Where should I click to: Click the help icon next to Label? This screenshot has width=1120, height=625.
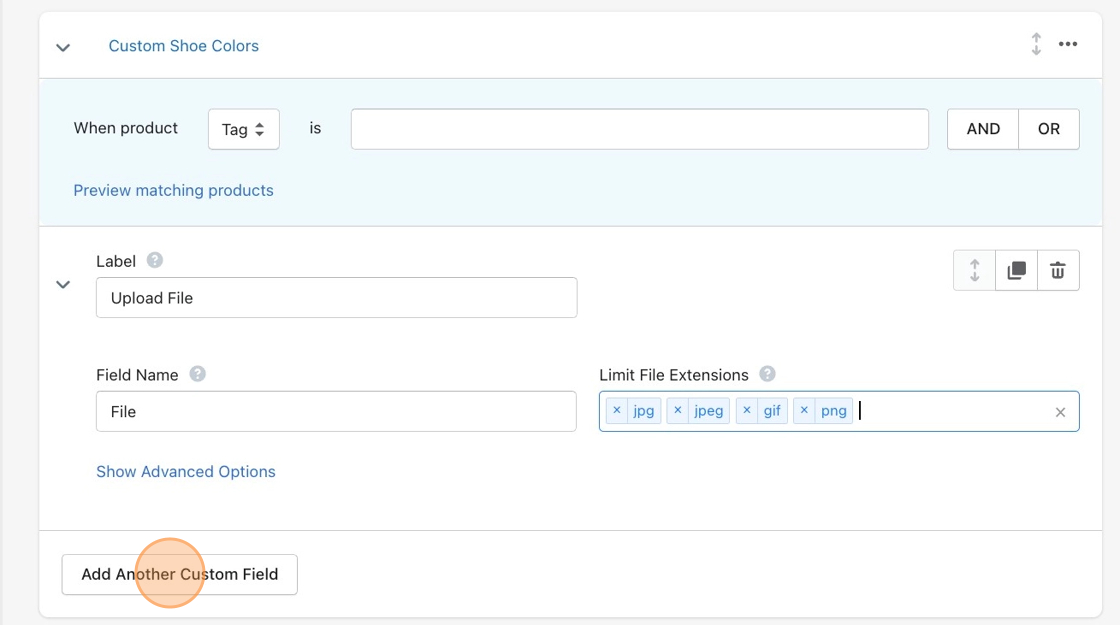tap(155, 260)
